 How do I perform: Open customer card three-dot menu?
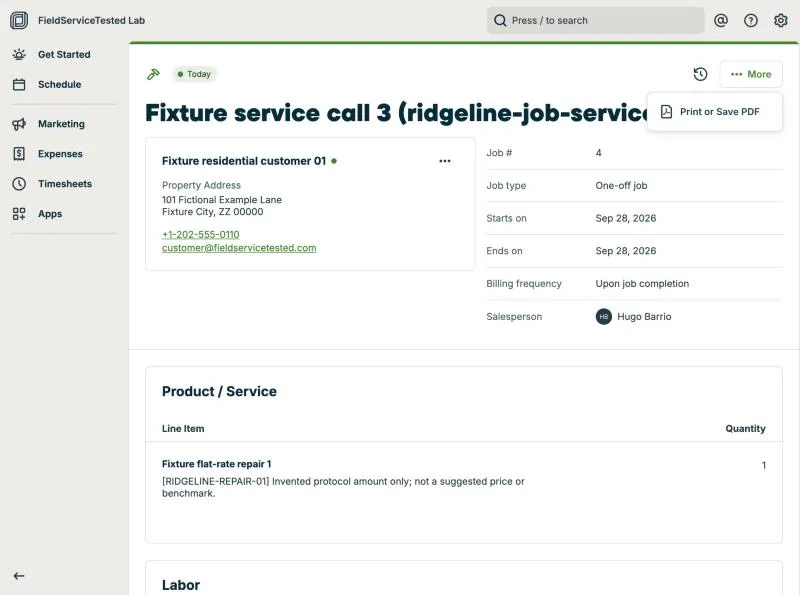[x=445, y=161]
